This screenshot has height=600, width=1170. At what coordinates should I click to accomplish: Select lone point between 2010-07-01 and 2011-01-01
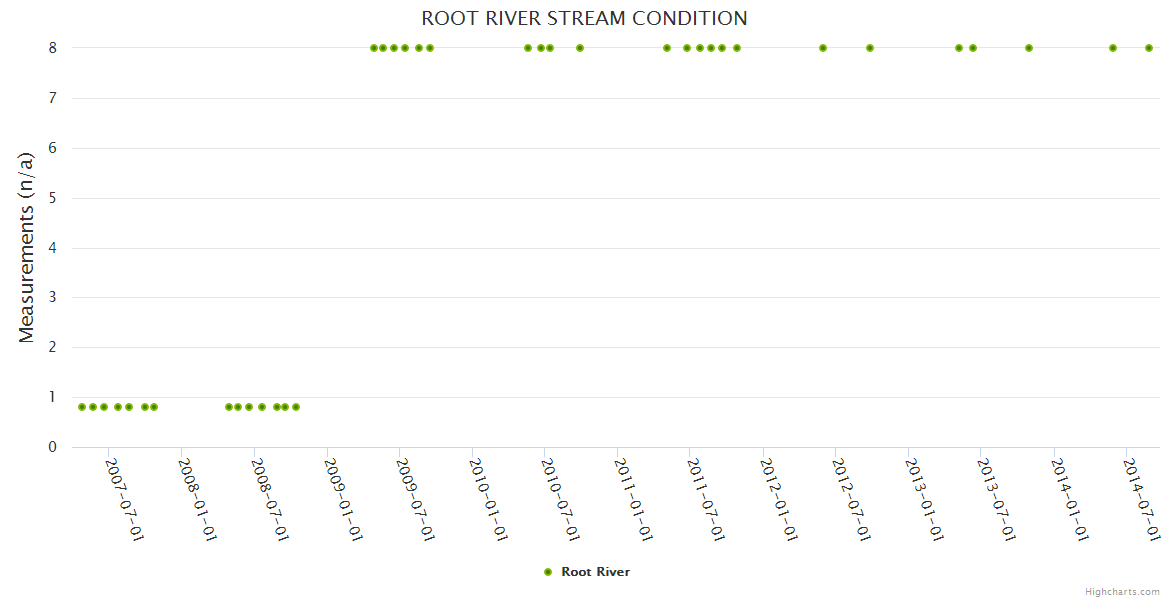pos(580,48)
